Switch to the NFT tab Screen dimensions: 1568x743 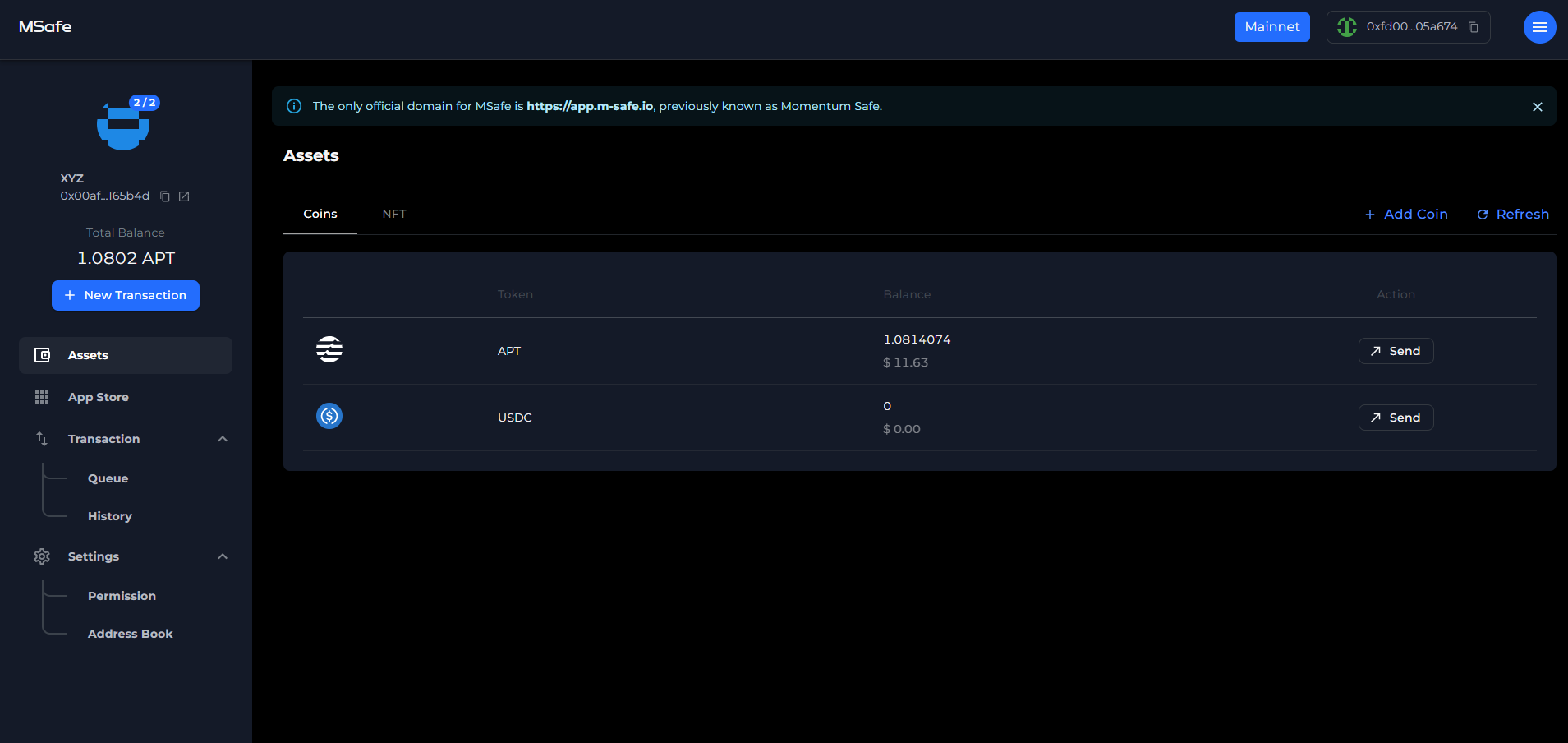pyautogui.click(x=394, y=214)
